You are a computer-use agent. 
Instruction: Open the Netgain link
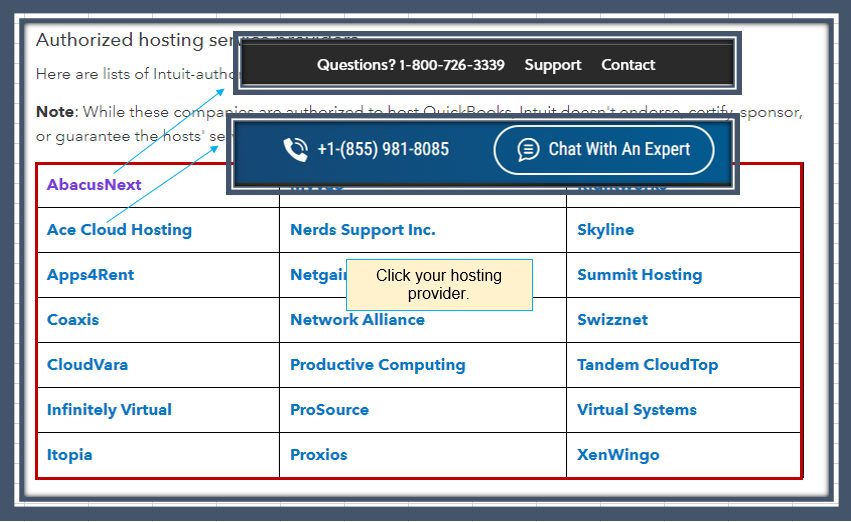[x=318, y=275]
